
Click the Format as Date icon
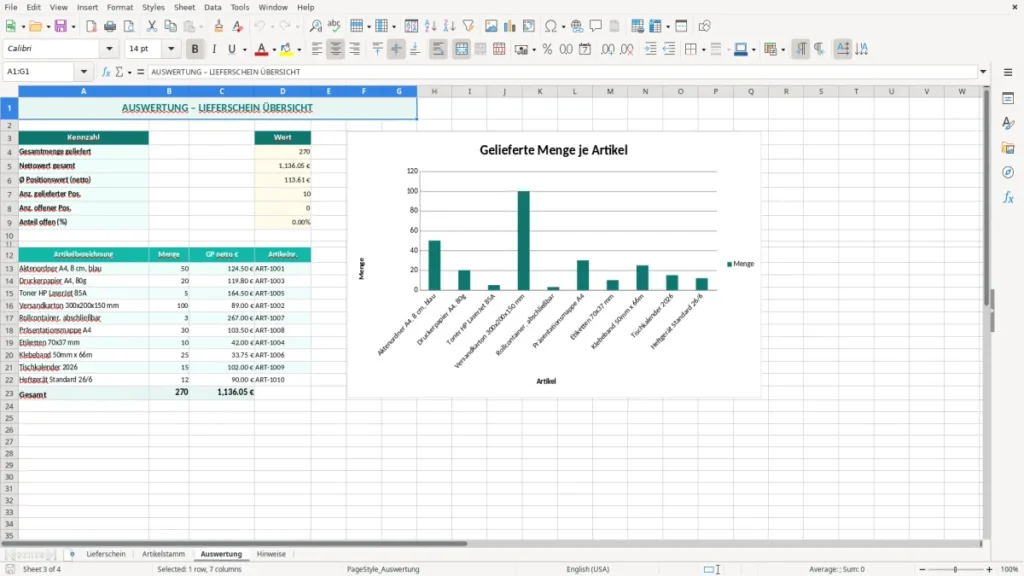(x=585, y=49)
